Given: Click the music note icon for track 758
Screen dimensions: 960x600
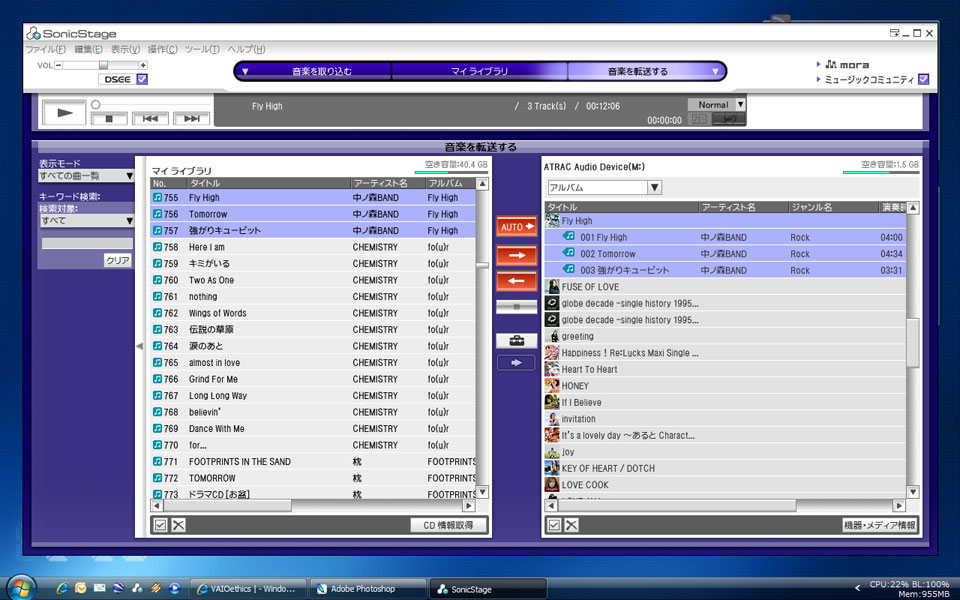Looking at the screenshot, I should coord(157,247).
